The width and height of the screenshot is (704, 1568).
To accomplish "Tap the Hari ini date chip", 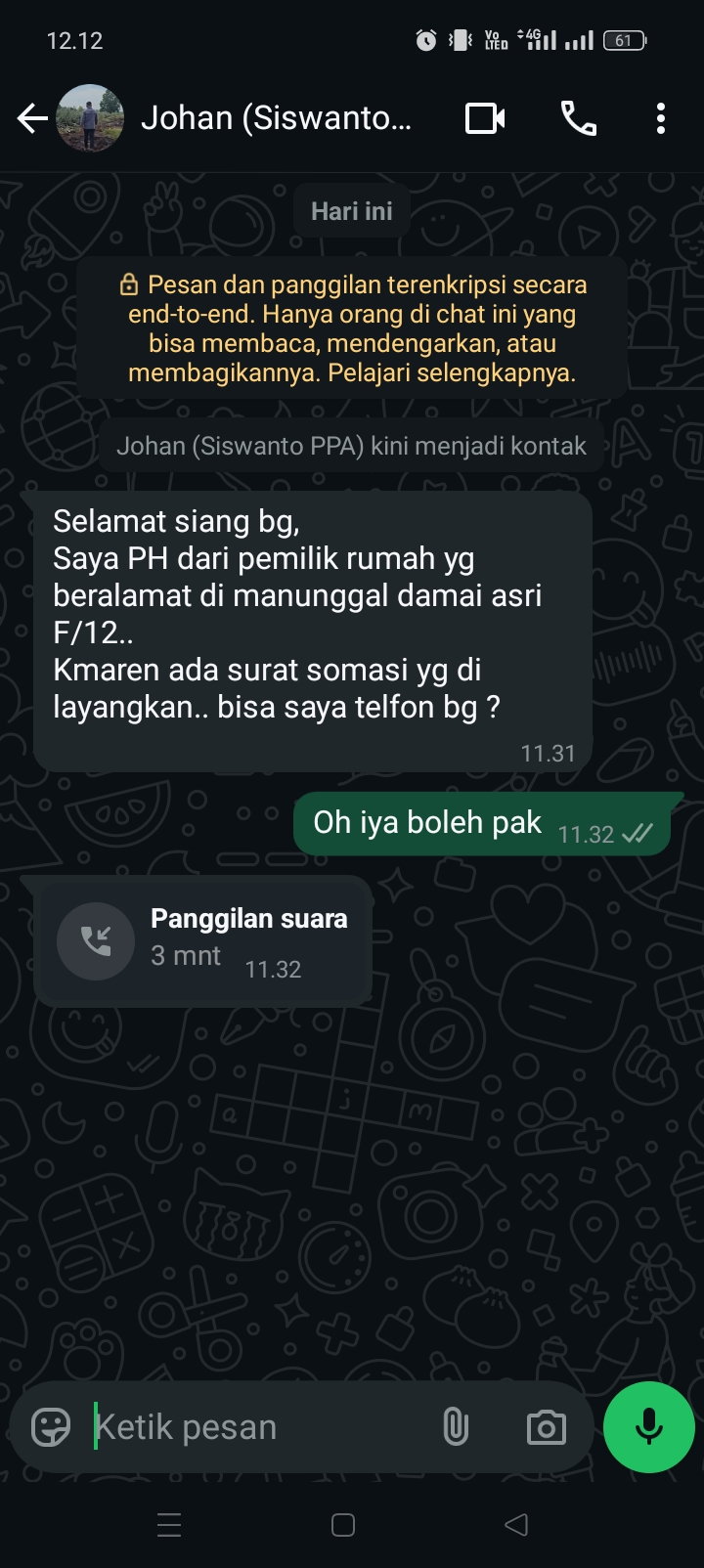I will click(352, 211).
